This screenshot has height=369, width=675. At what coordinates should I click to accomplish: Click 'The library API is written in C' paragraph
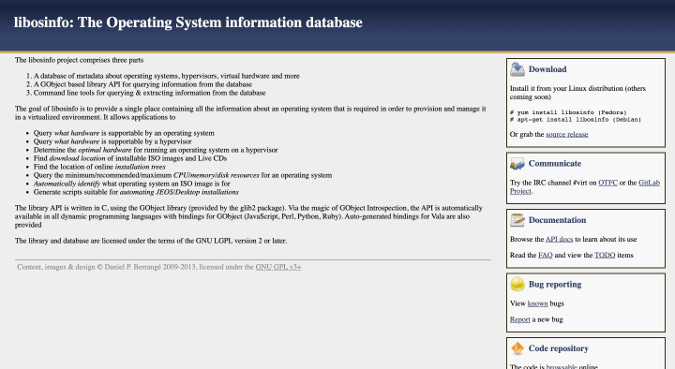(x=249, y=216)
